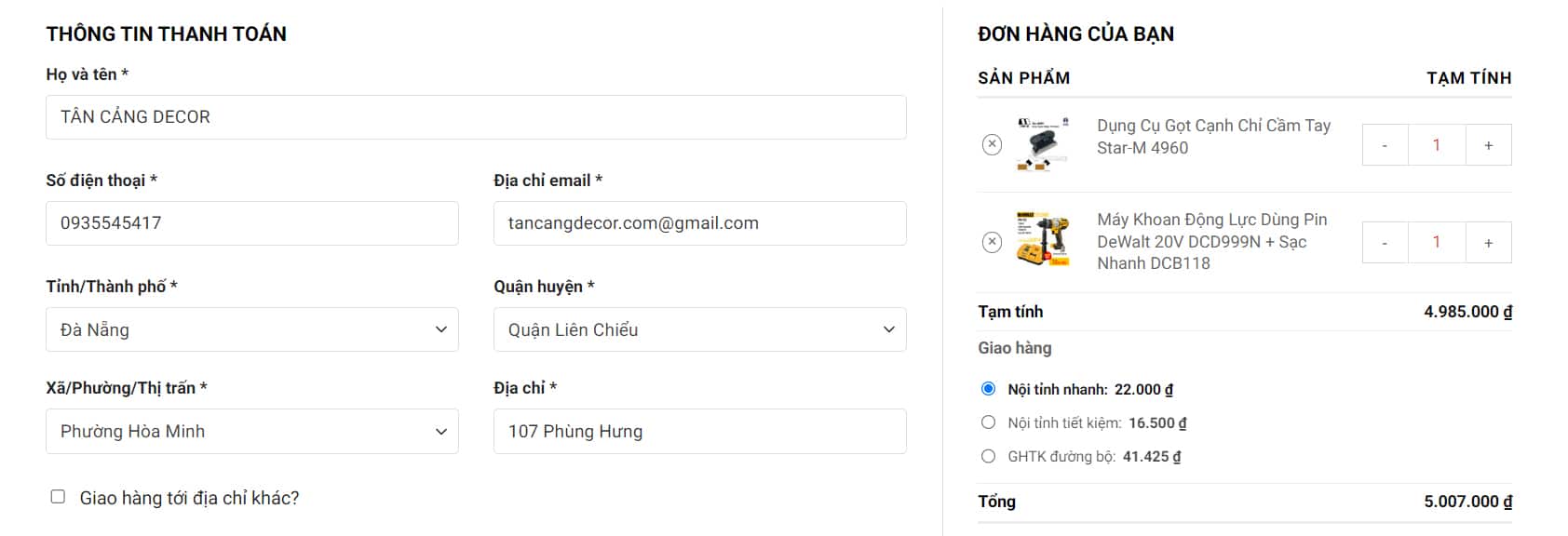Expand the Quận huyện dropdown
This screenshot has height=536, width=1568.
pyautogui.click(x=699, y=329)
